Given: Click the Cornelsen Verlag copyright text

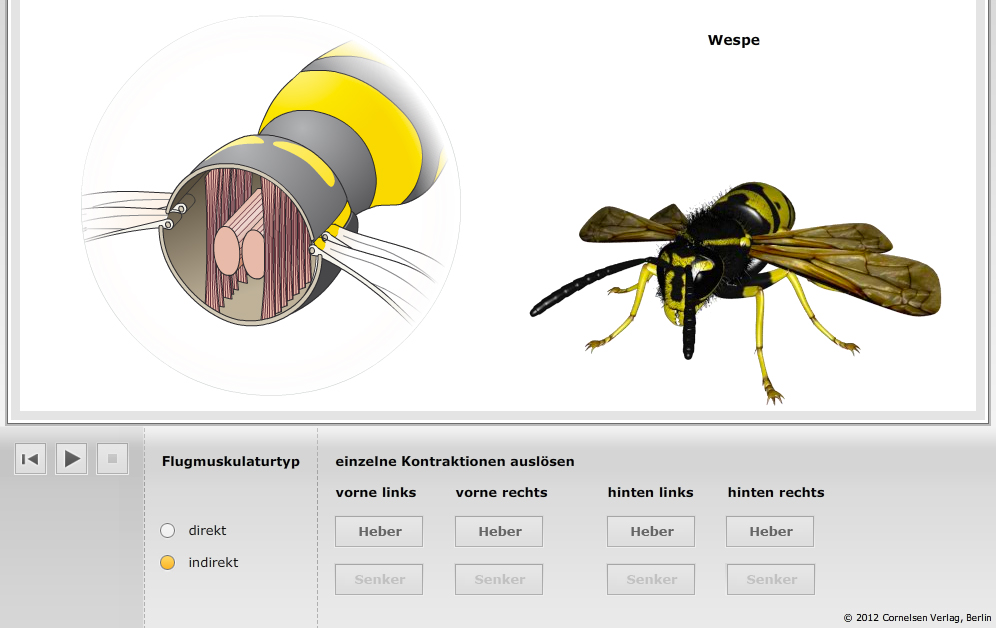Looking at the screenshot, I should tap(917, 618).
